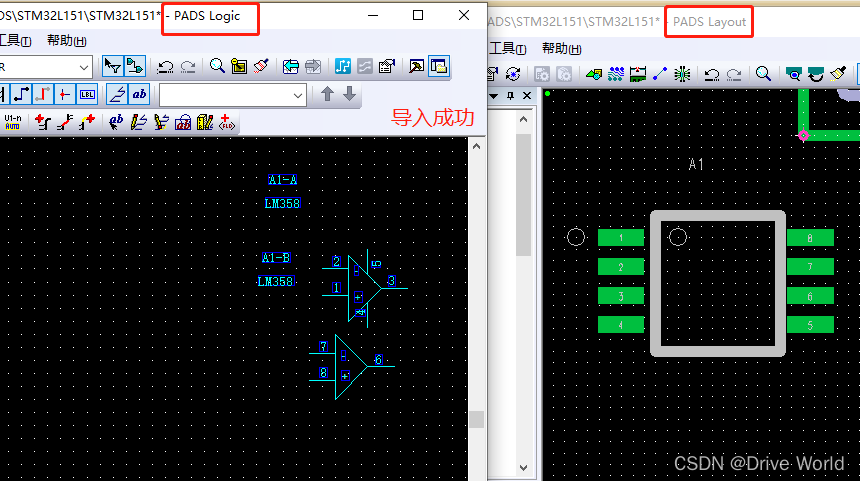The image size is (860, 481).
Task: Activate the select-nets tool in PADS Logic
Action: [x=134, y=66]
